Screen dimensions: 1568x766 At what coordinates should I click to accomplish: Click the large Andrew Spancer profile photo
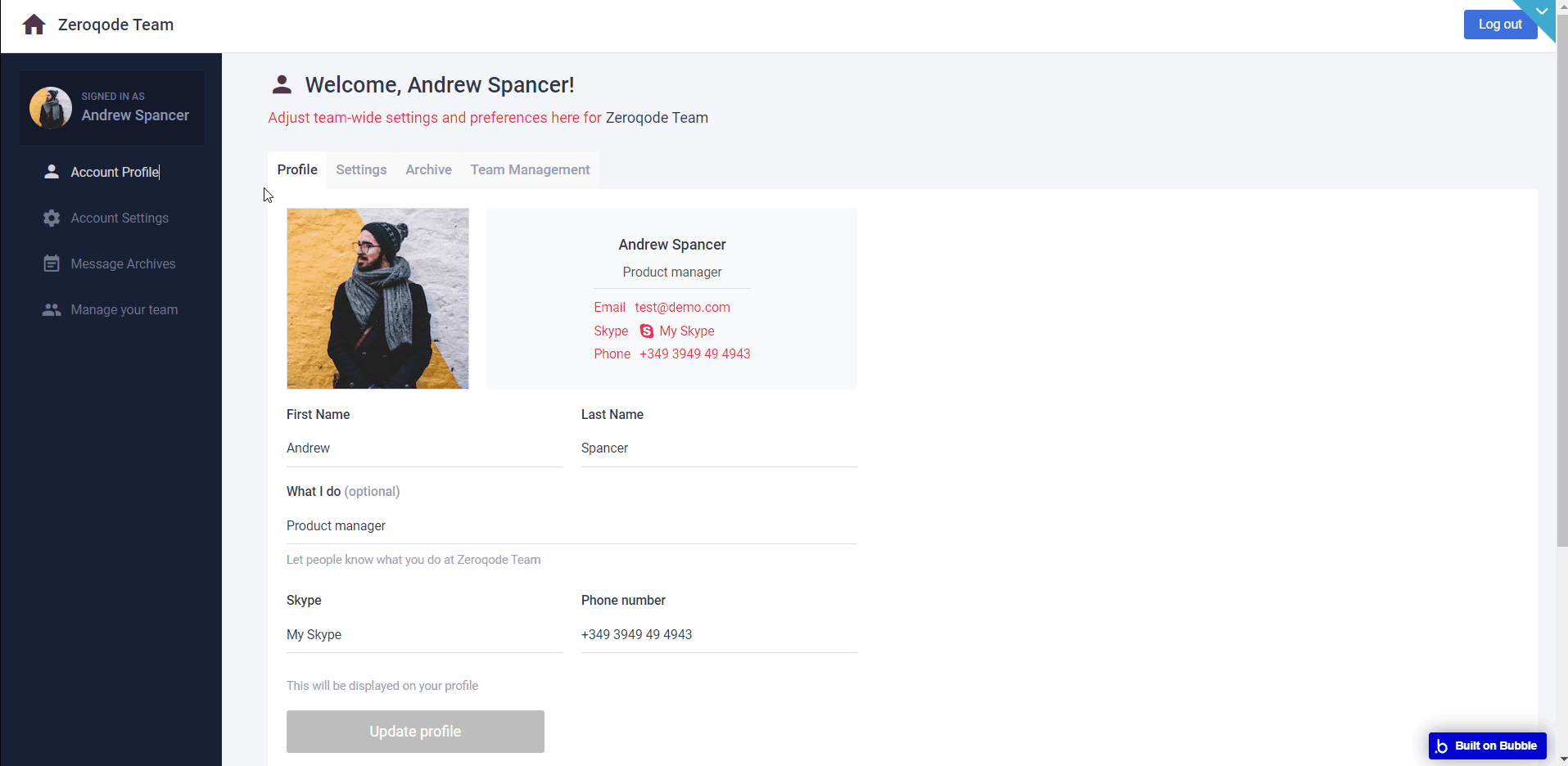377,298
